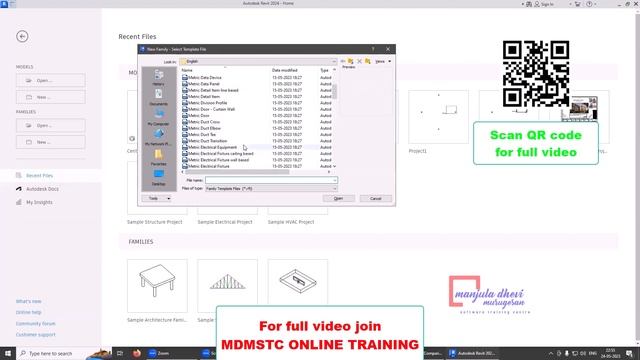Click the delete X icon in dialog toolbar
640x360 pixels.
pyautogui.click(x=359, y=61)
